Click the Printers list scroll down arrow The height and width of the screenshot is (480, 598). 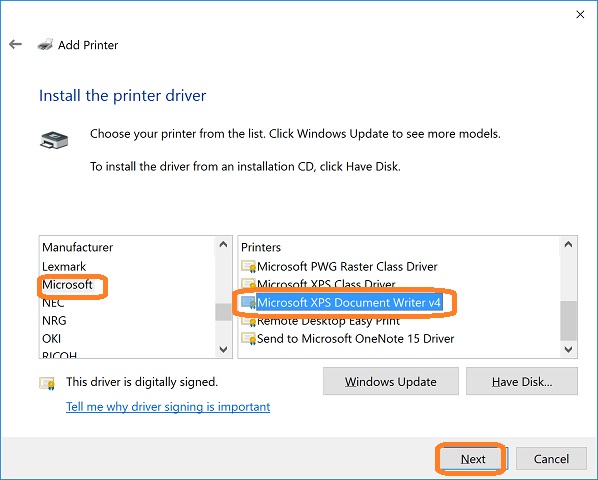tap(568, 349)
